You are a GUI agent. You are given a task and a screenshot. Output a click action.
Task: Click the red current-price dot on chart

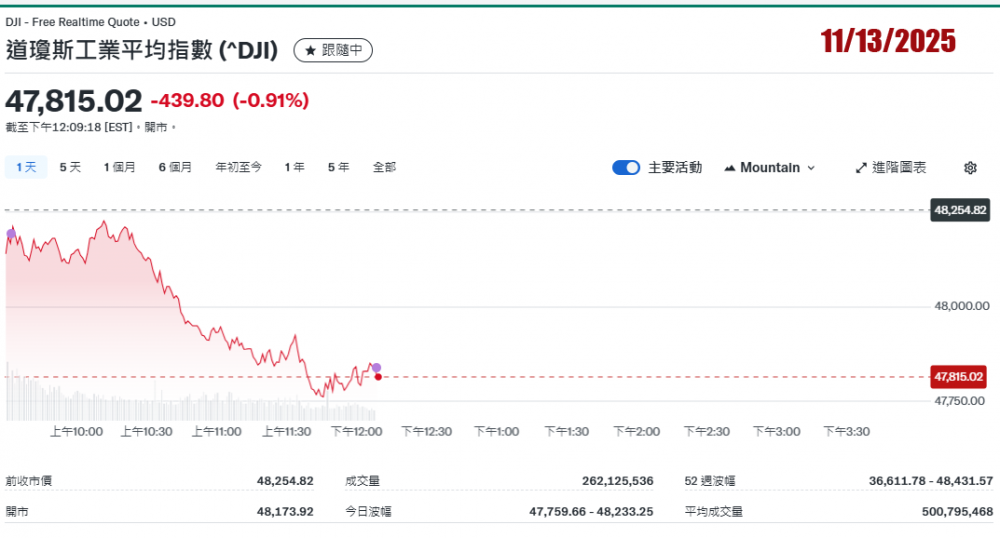click(377, 377)
